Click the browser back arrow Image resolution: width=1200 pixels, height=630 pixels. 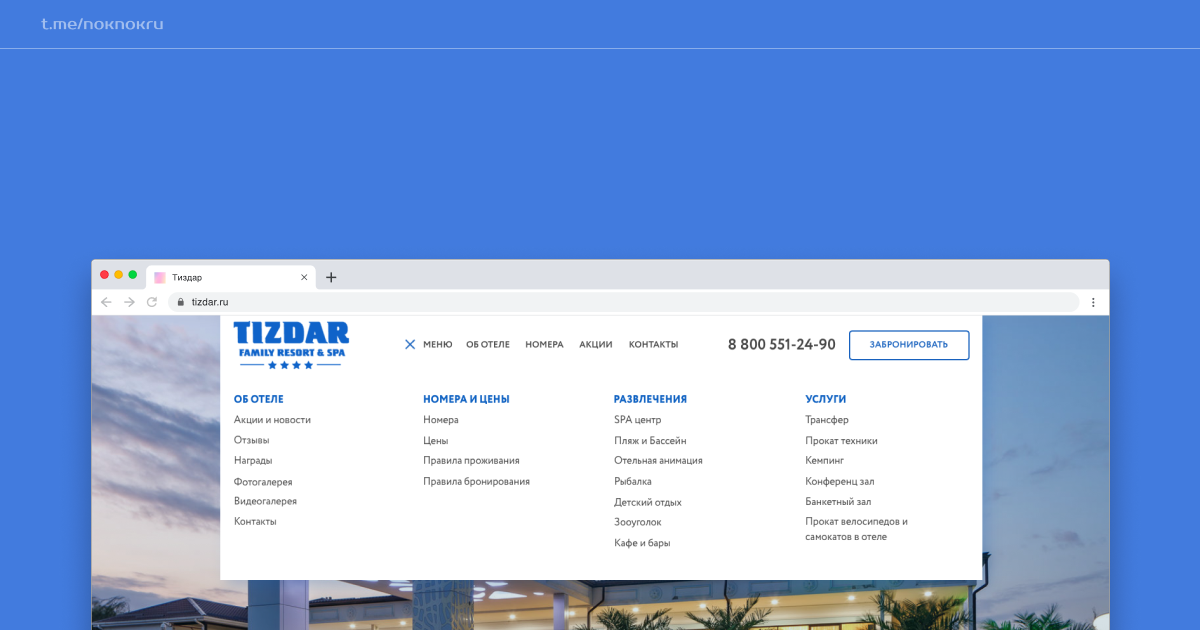point(106,302)
